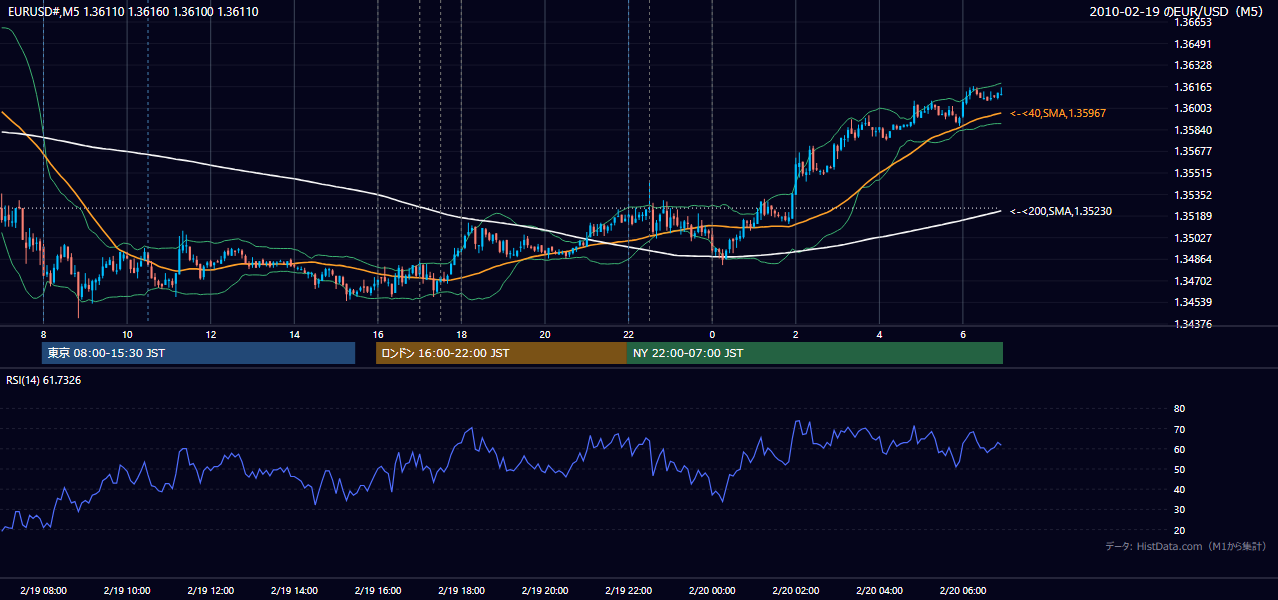Click price axis value 1.36003

1192,108
